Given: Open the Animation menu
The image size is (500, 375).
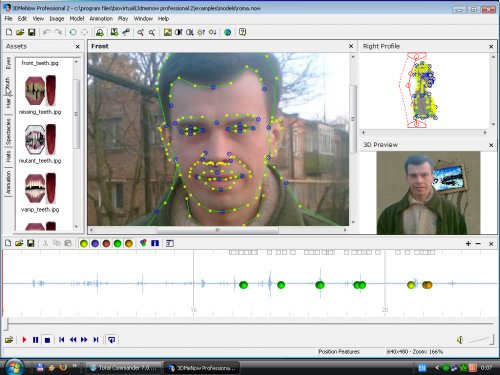Looking at the screenshot, I should pos(101,19).
